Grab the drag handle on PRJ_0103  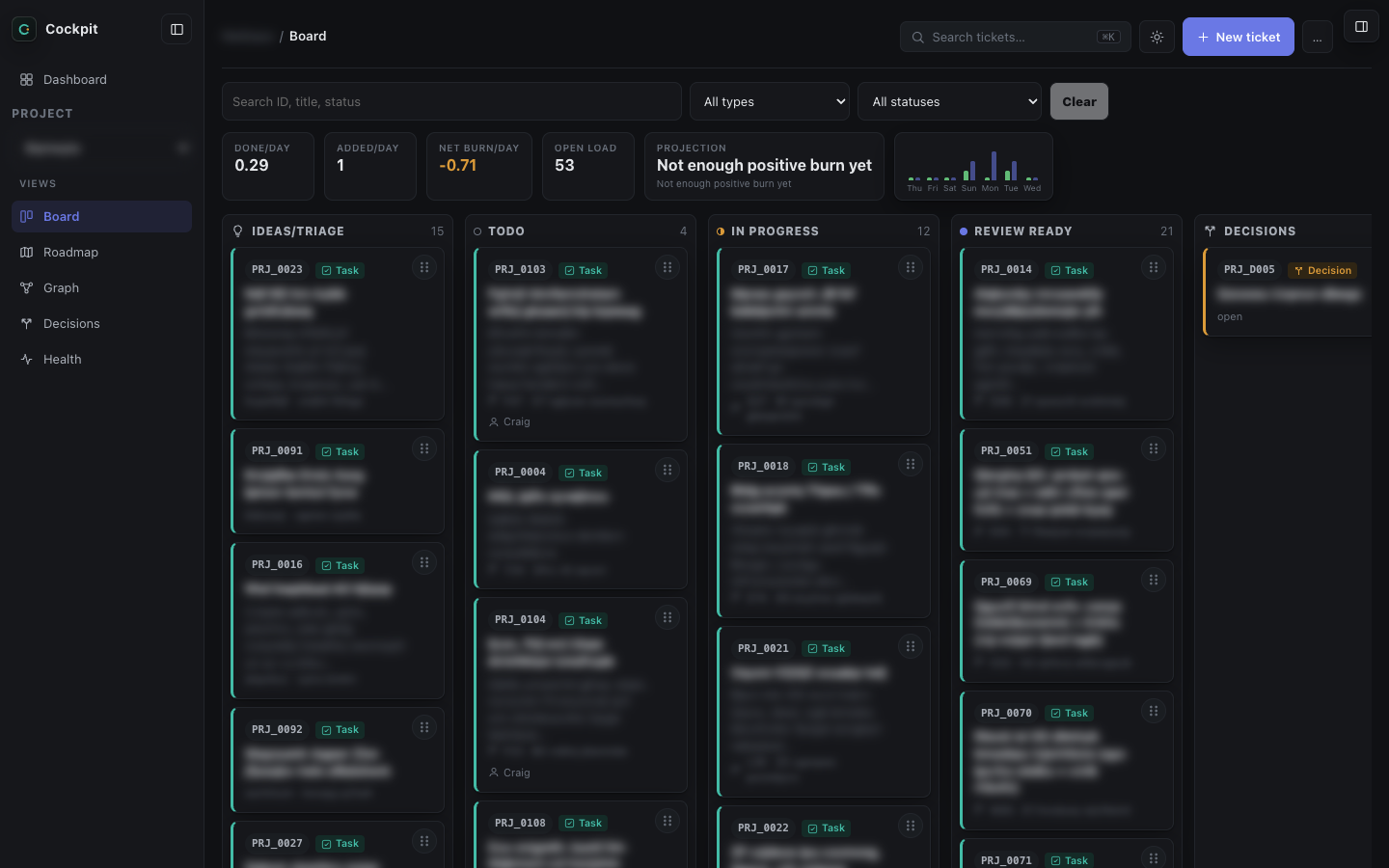[667, 267]
